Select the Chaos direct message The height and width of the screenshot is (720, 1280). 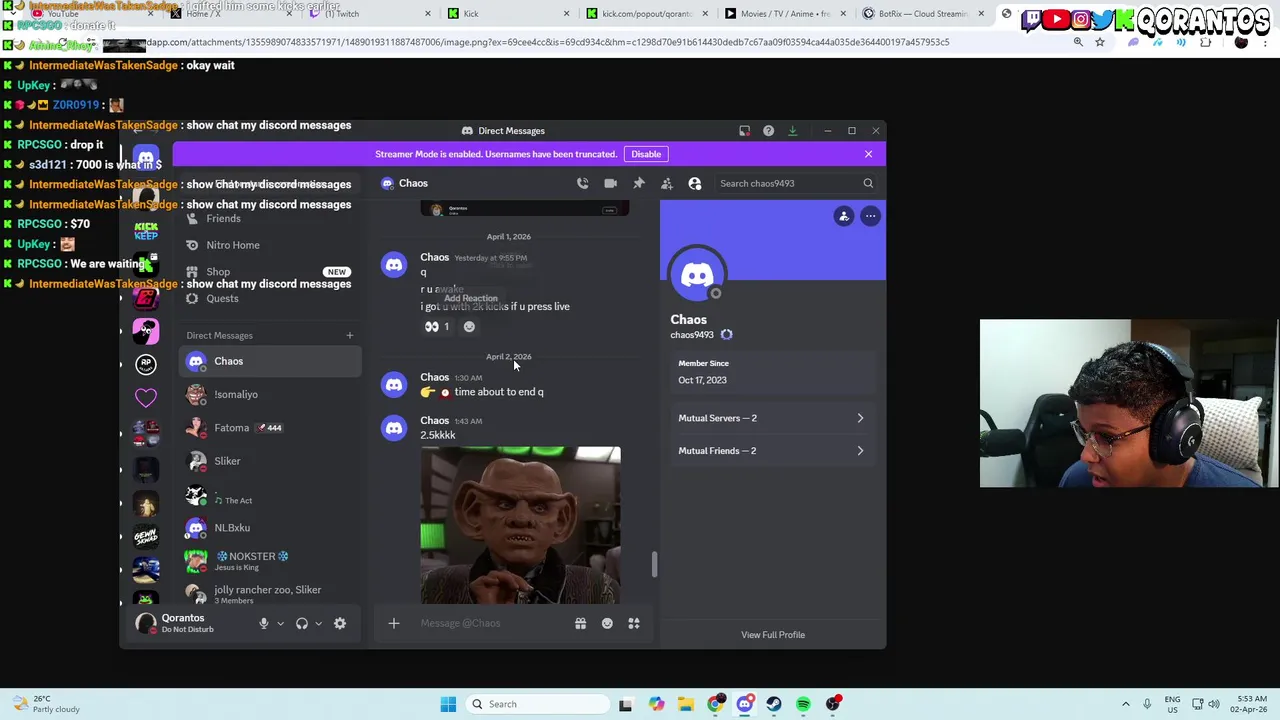(x=270, y=361)
